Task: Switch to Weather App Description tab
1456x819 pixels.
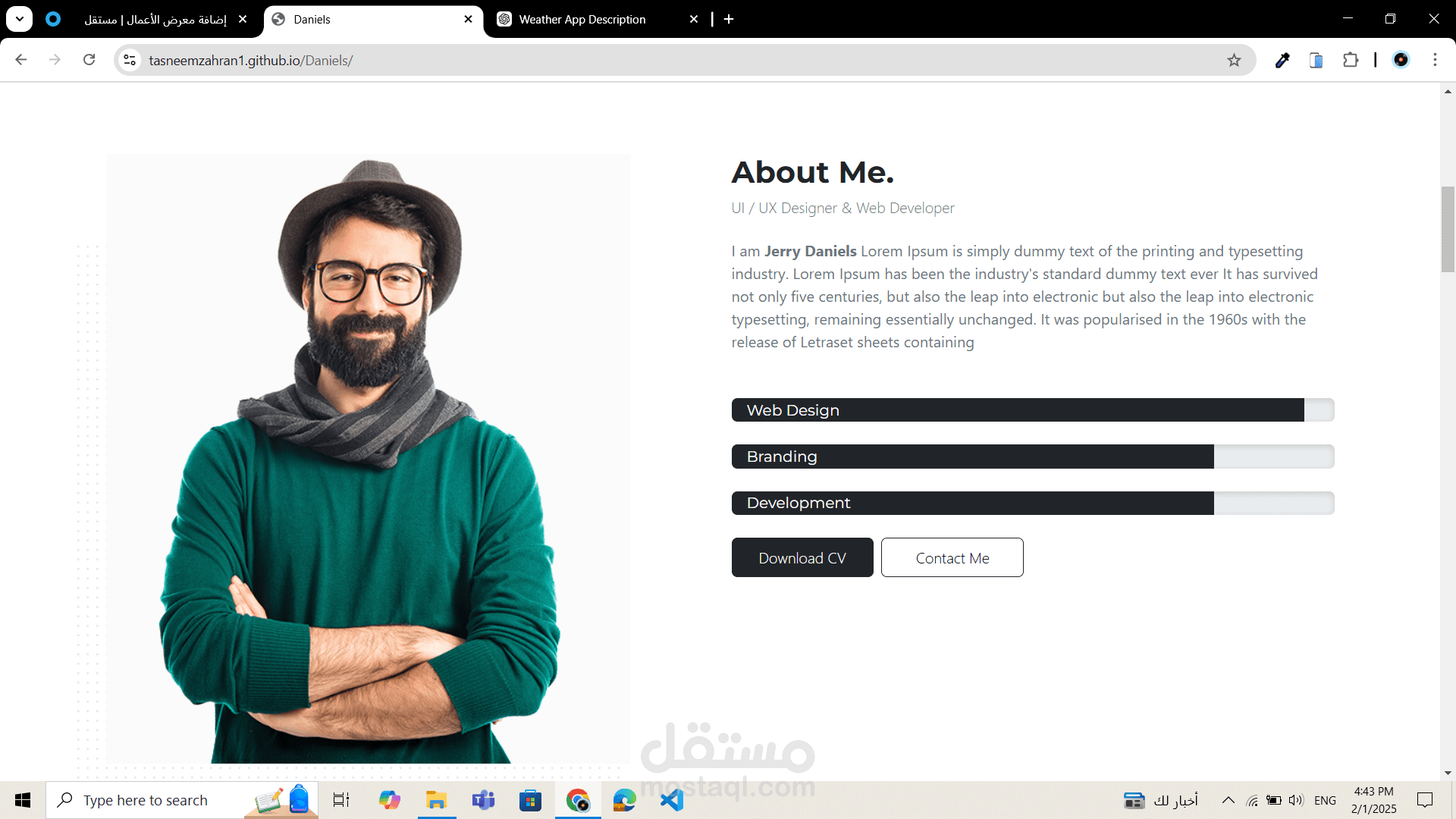Action: click(582, 20)
